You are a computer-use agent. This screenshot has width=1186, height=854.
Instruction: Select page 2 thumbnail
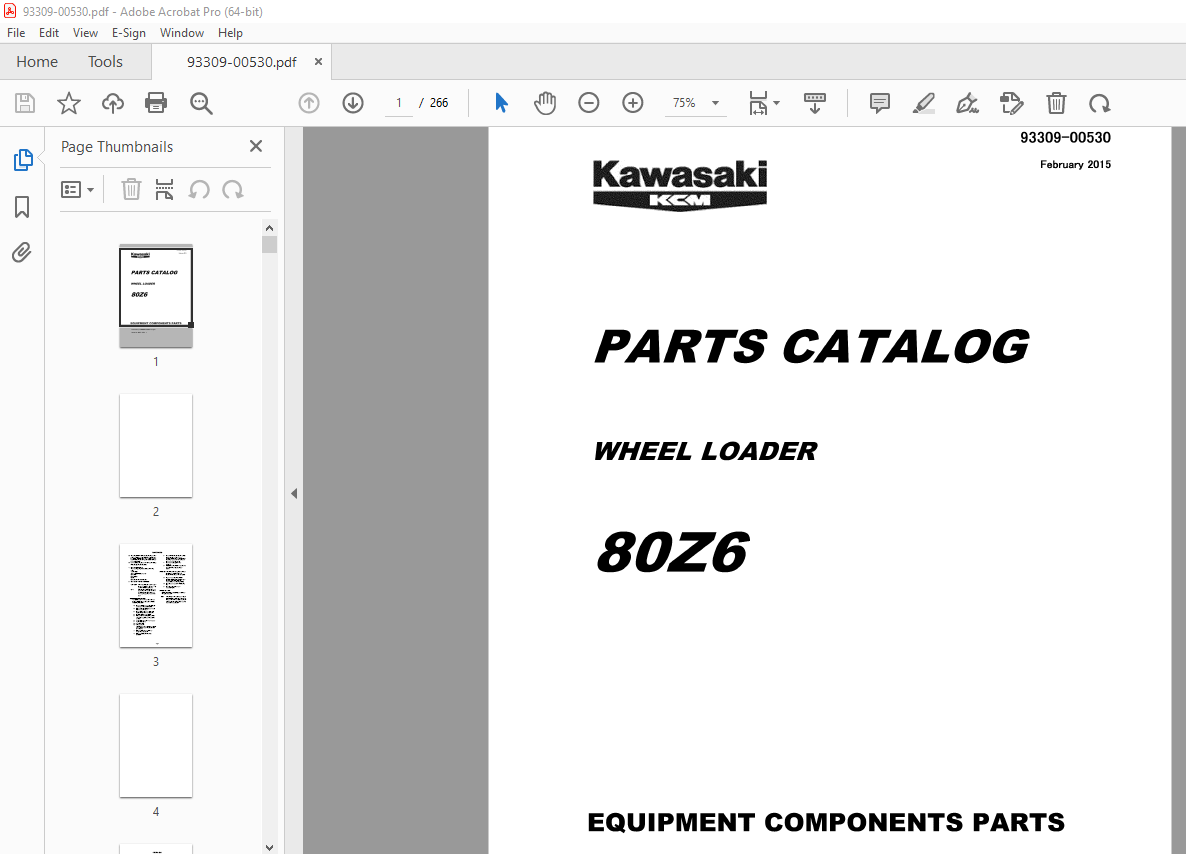click(x=156, y=446)
